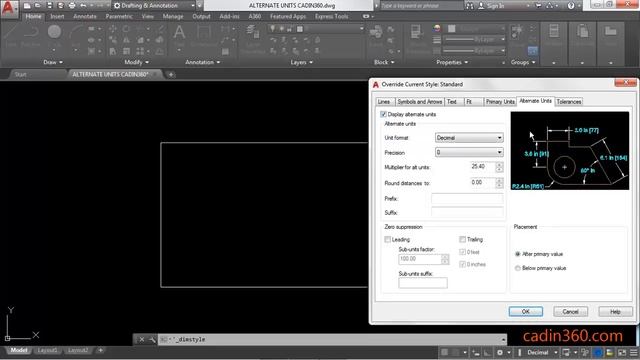Expand the Annotation panel
Viewport: 640px width, 360px height.
(202, 62)
